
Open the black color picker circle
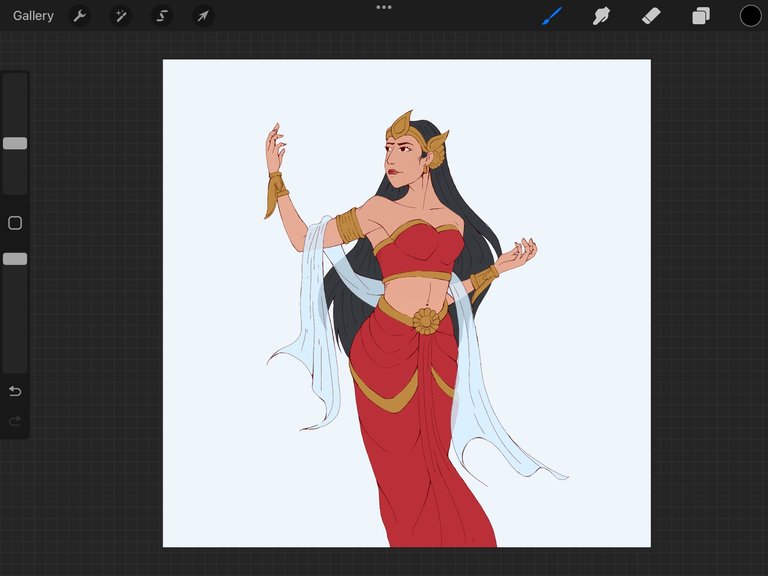point(750,16)
